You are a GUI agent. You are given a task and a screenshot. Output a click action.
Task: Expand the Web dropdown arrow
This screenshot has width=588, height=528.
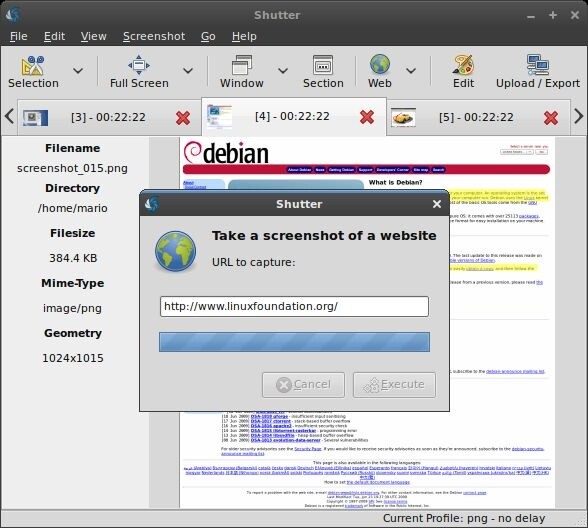click(411, 70)
